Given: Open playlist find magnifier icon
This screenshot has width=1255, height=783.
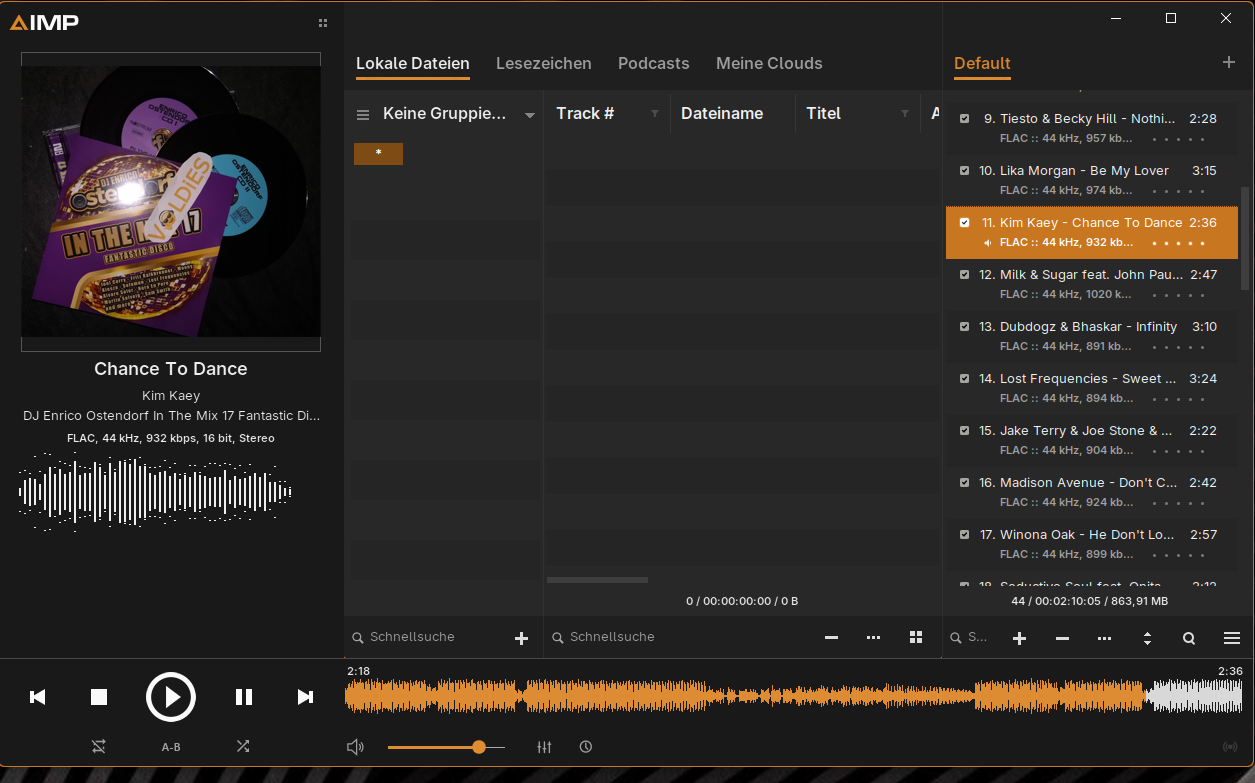Looking at the screenshot, I should (x=1189, y=638).
